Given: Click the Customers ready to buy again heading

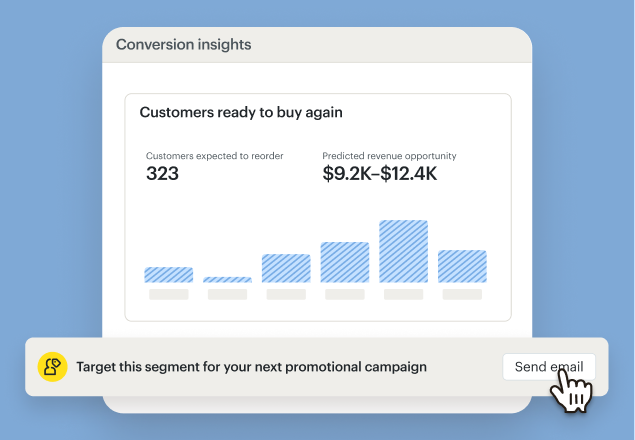Looking at the screenshot, I should [x=241, y=113].
